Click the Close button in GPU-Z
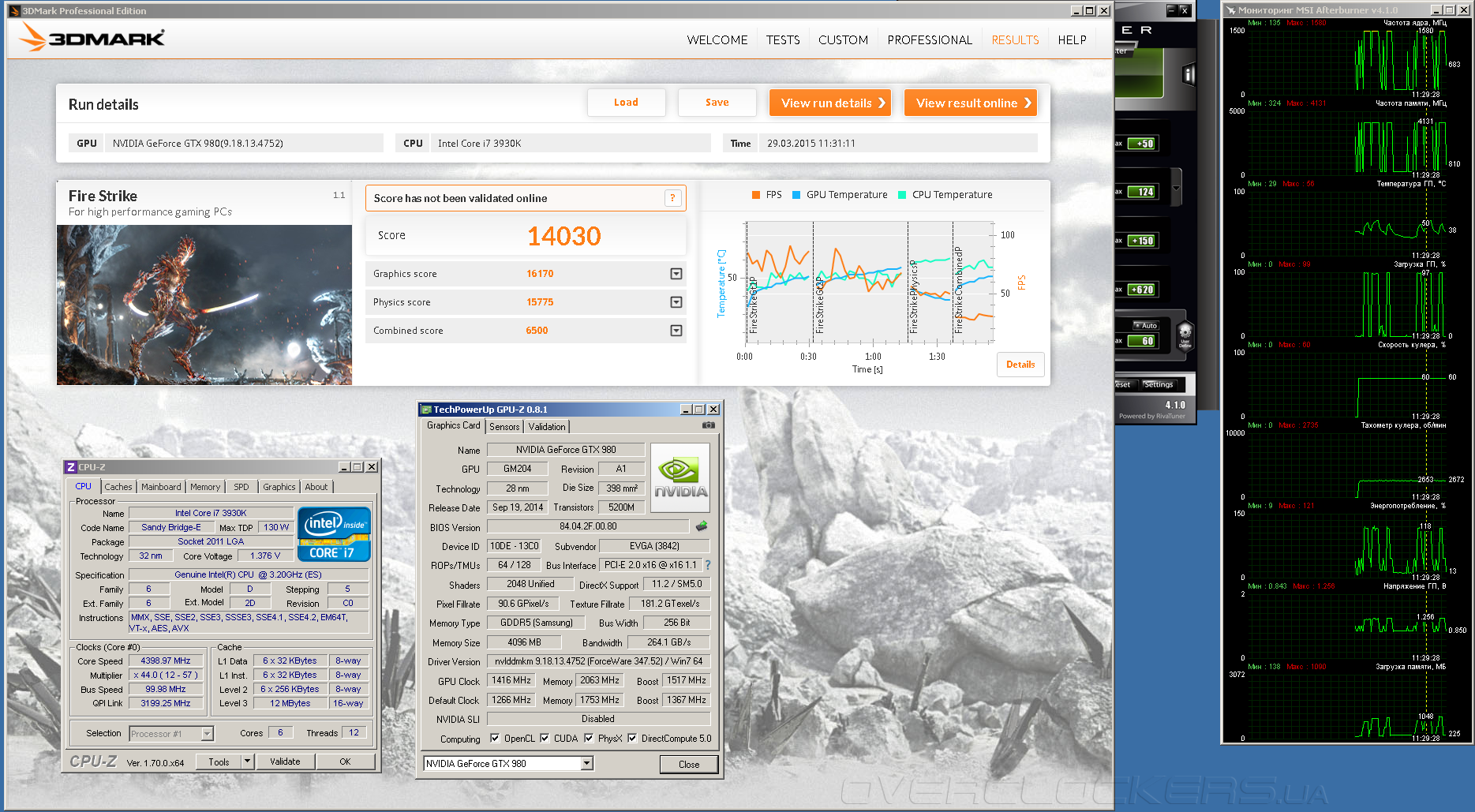This screenshot has height=812, width=1475. [x=689, y=764]
